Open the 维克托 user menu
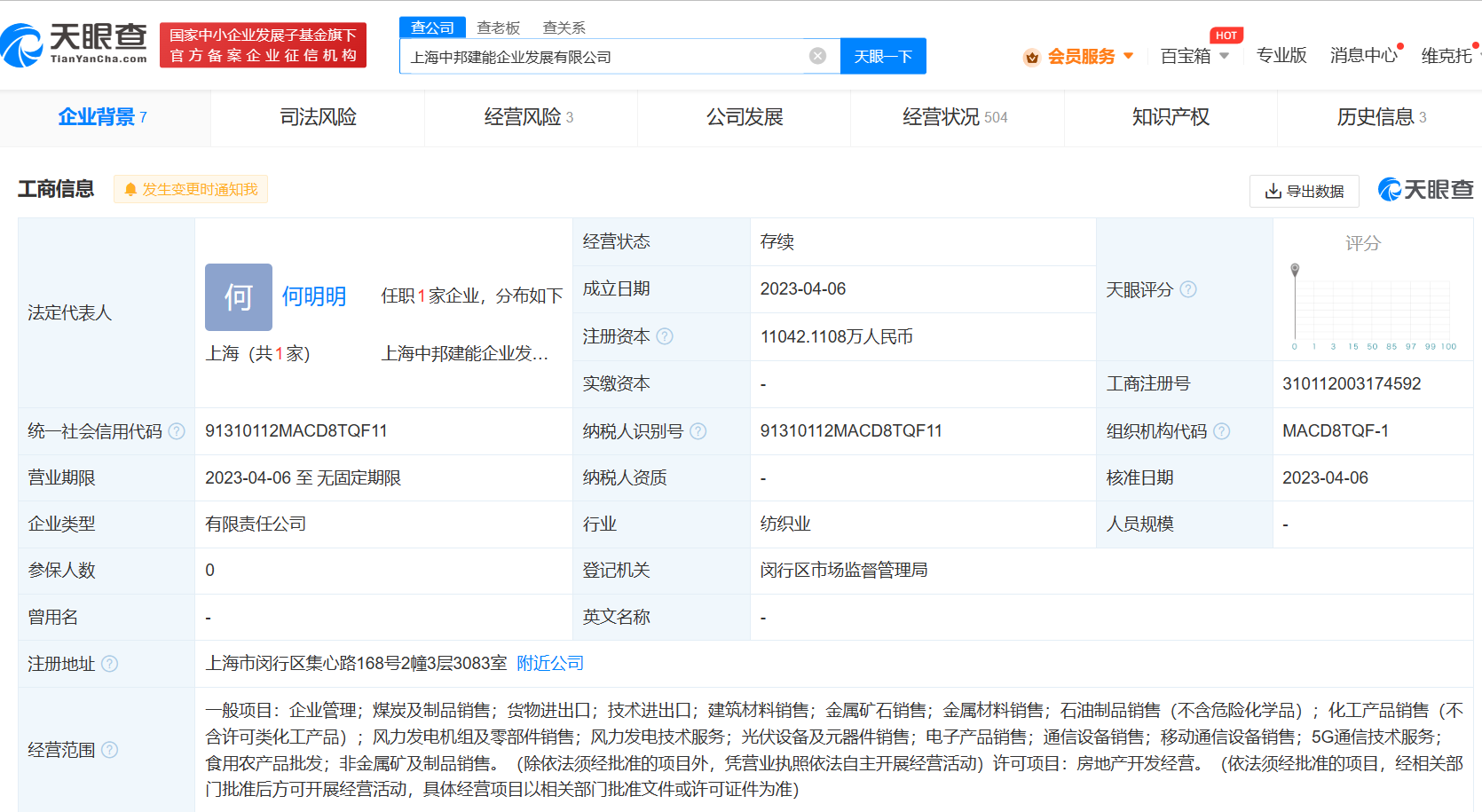Screen dimensions: 1482x812 click(1447, 56)
